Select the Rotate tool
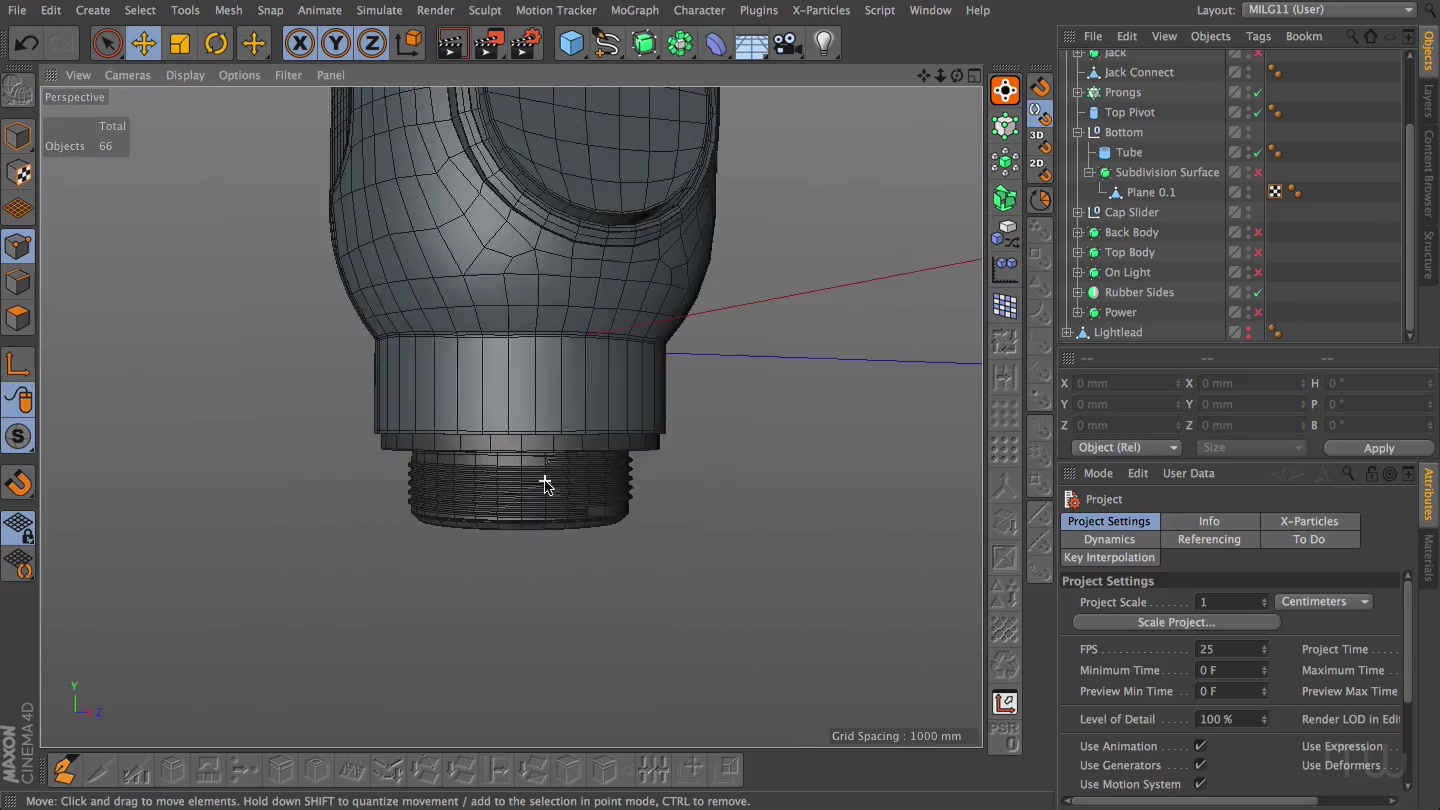Viewport: 1440px width, 810px height. (216, 43)
